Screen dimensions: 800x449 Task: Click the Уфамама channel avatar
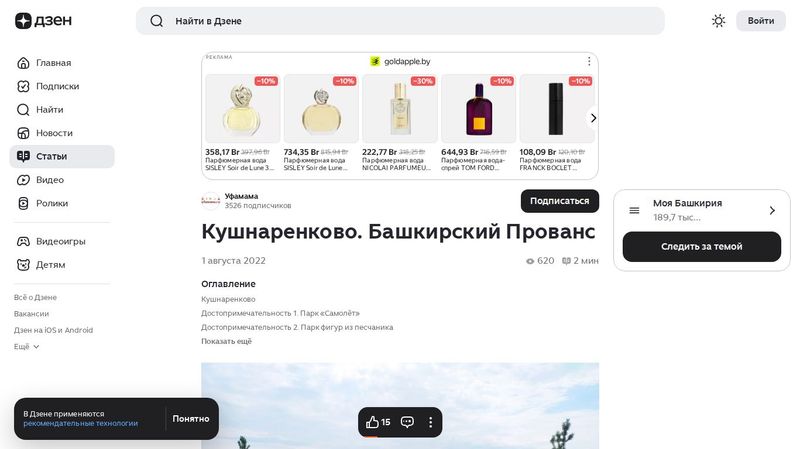coord(211,201)
